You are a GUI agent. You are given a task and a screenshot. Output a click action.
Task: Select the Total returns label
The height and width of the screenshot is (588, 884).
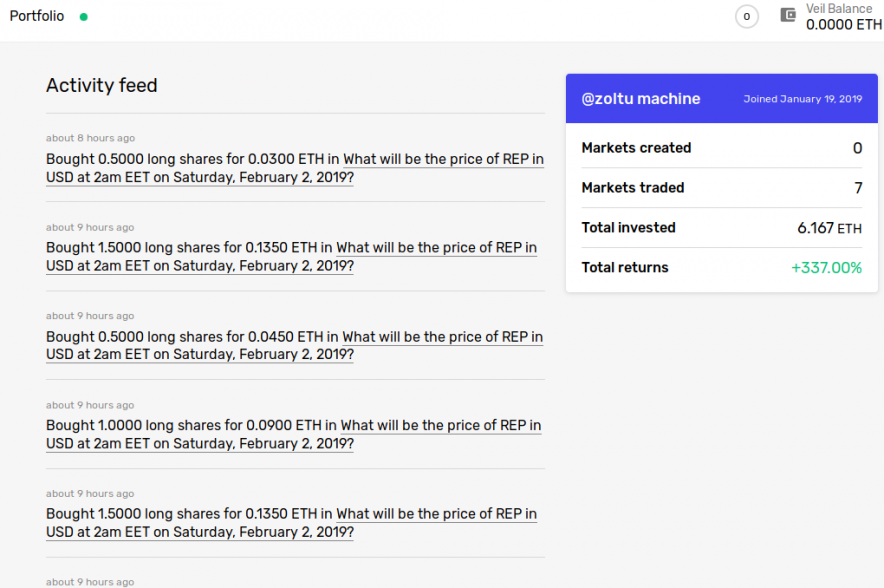coord(625,268)
